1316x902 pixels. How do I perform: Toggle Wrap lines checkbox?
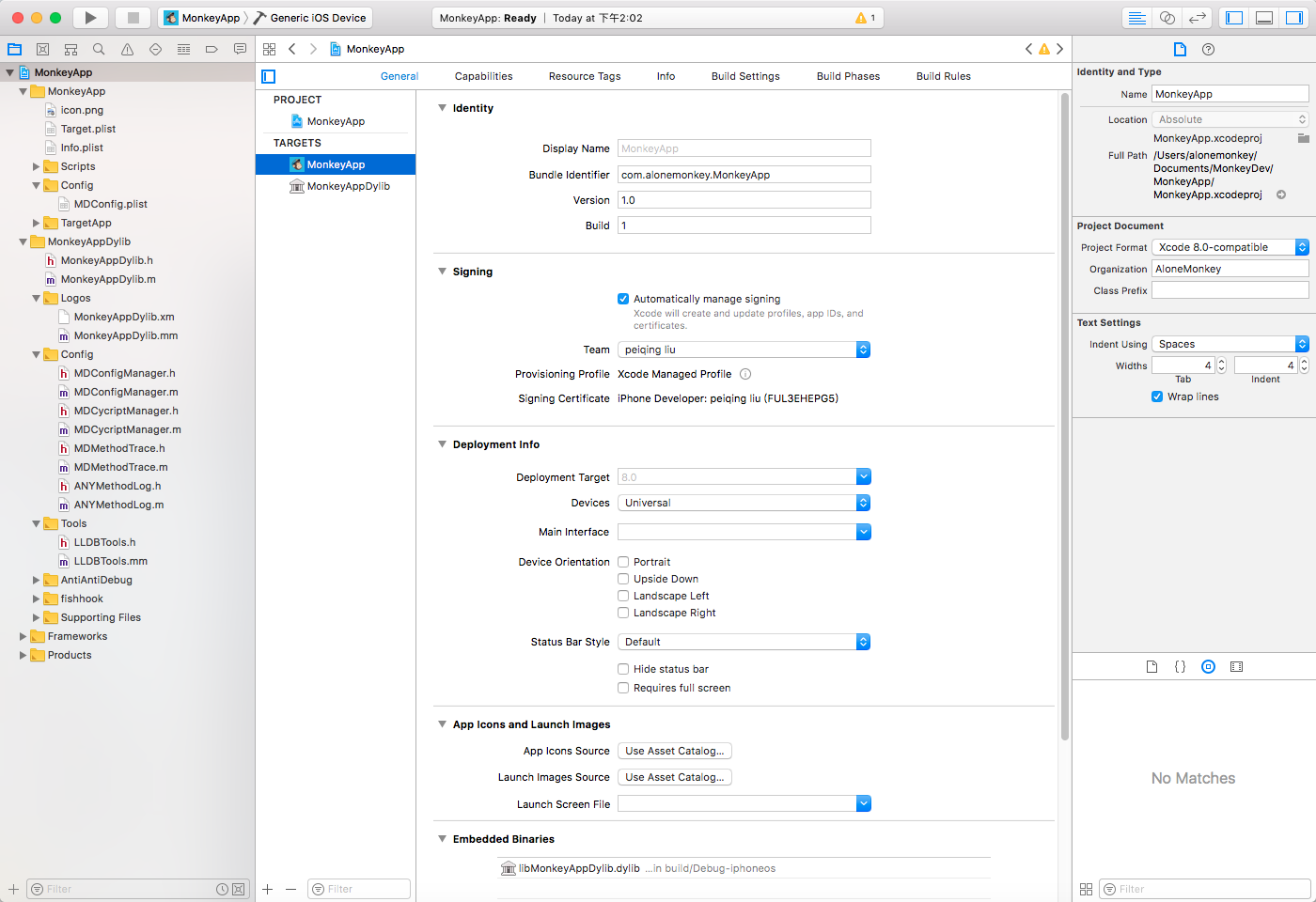(1157, 397)
